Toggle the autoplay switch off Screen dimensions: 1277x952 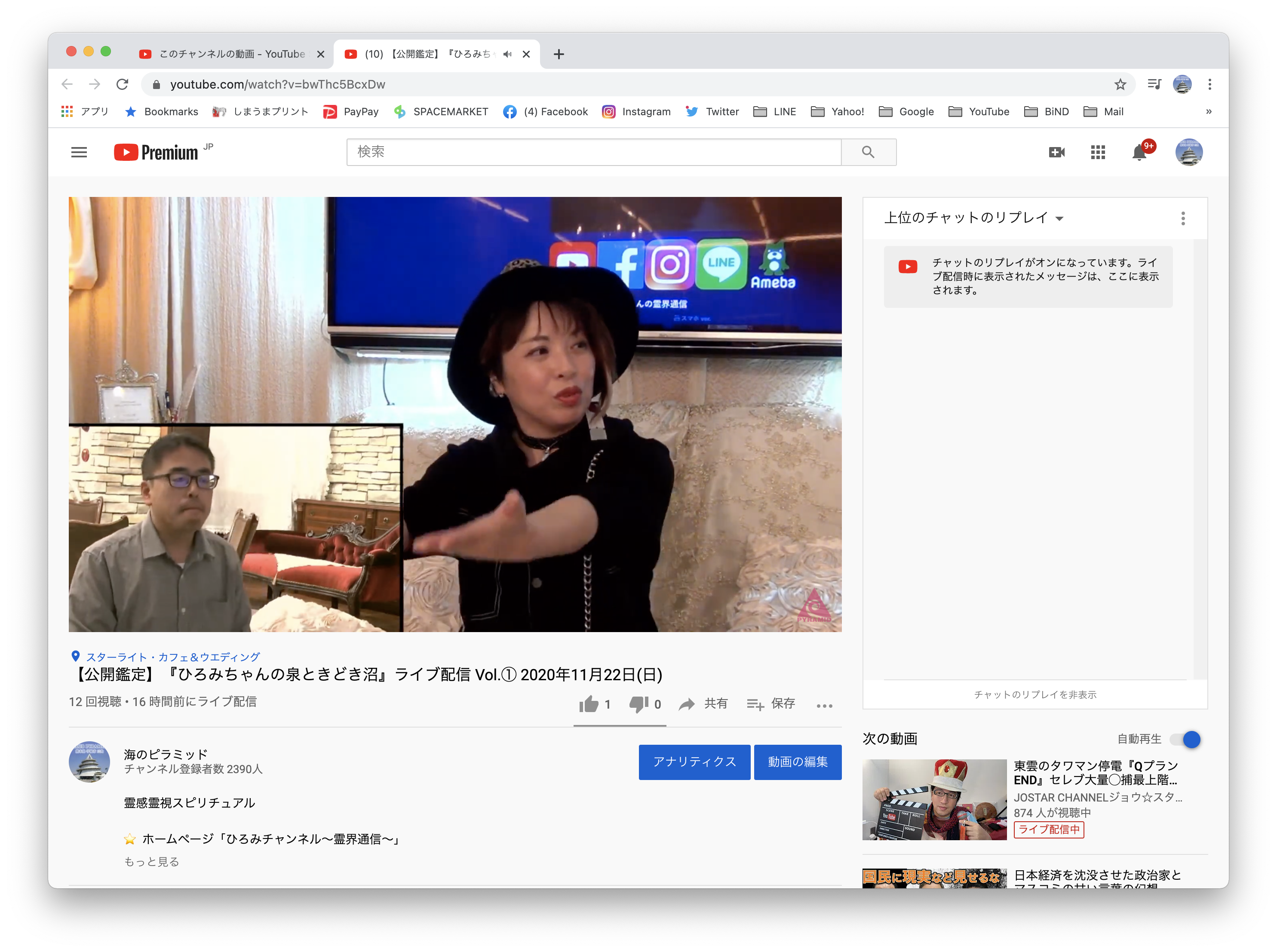click(x=1185, y=739)
